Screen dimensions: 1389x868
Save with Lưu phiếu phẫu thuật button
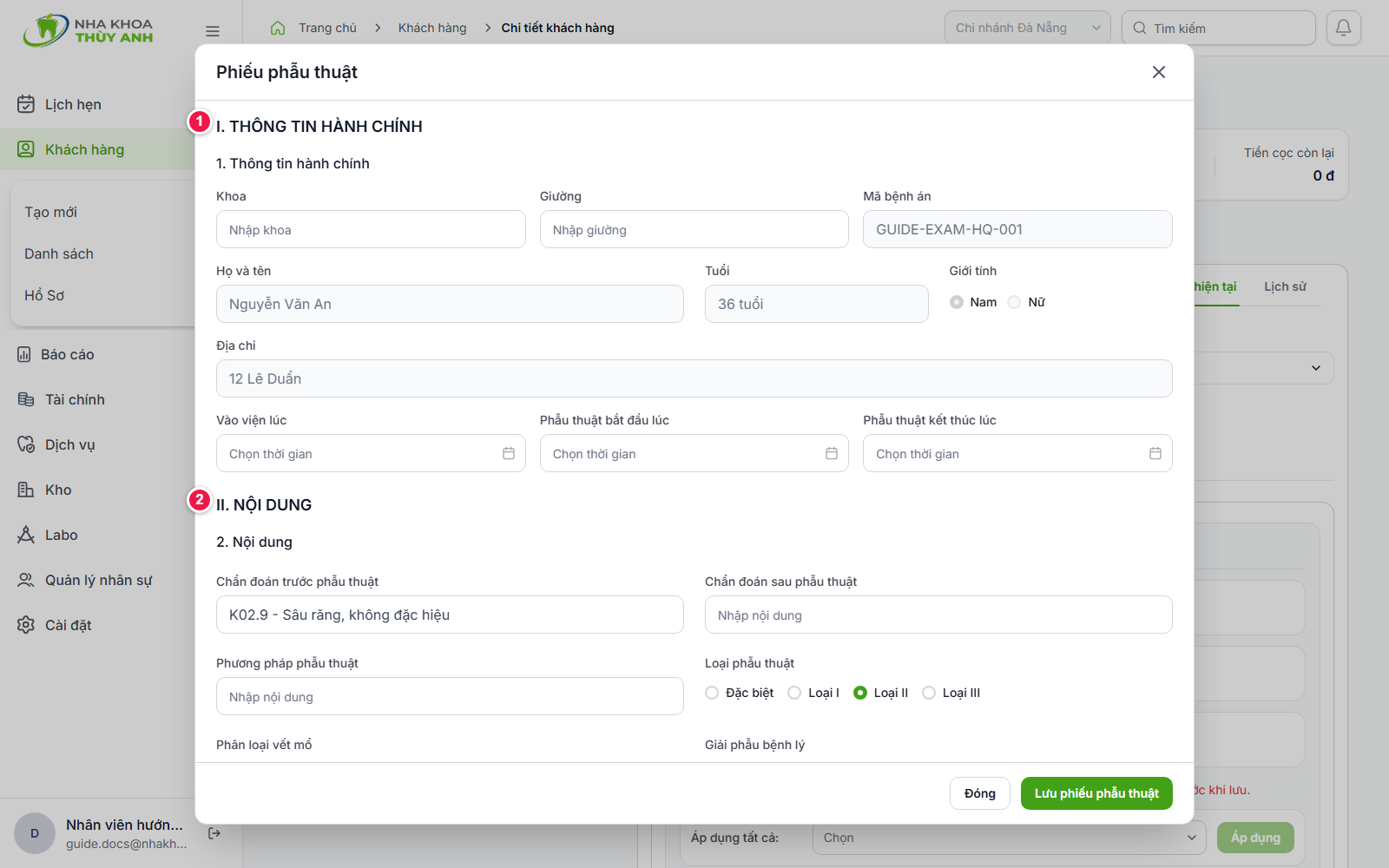pos(1096,793)
